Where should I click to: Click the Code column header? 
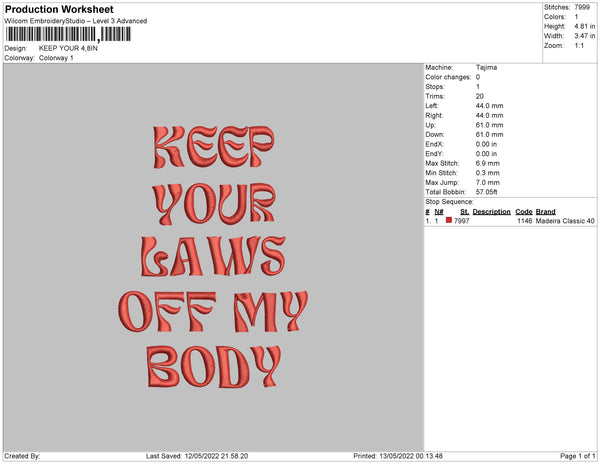click(524, 212)
